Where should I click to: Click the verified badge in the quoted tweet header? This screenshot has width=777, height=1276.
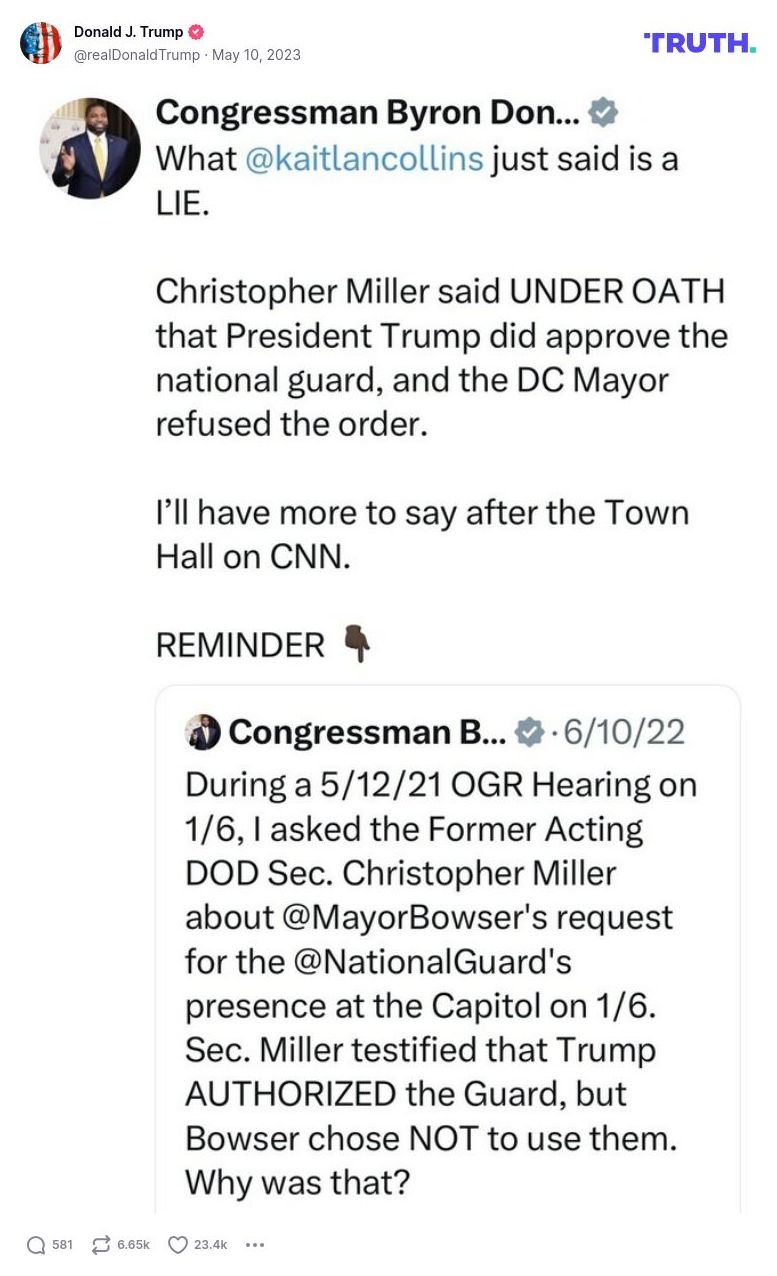[527, 733]
